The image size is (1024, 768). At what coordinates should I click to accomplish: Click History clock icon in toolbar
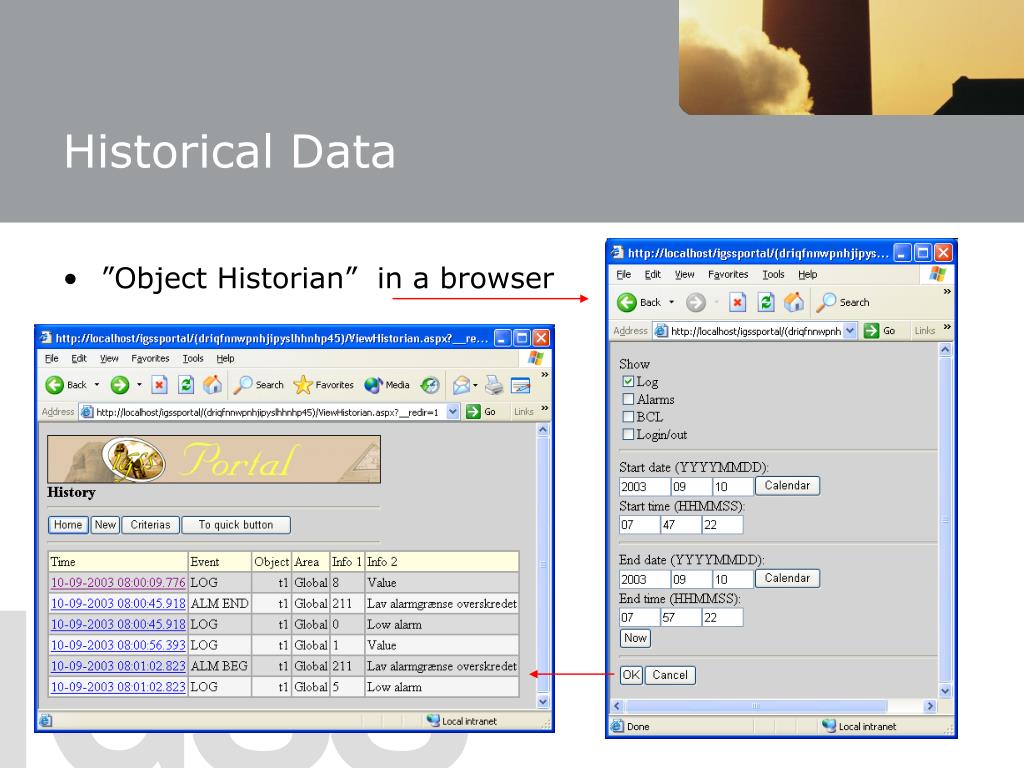pyautogui.click(x=430, y=385)
